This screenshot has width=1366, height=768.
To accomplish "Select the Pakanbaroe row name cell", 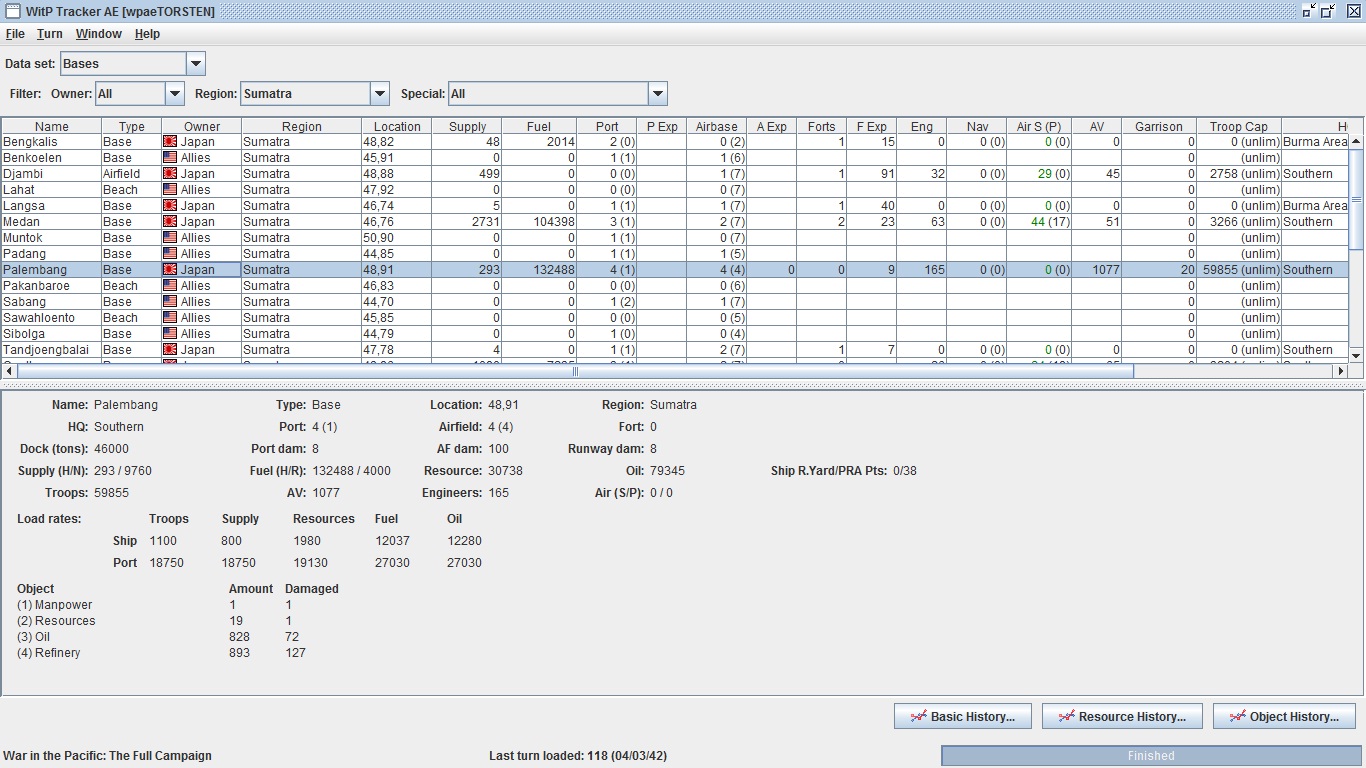I will click(51, 286).
